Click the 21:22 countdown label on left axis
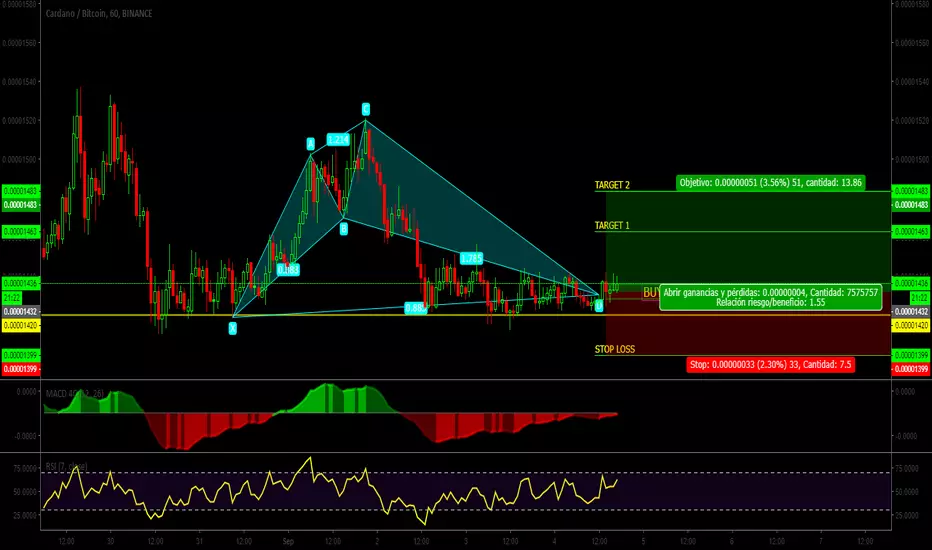The width and height of the screenshot is (932, 550). tap(12, 297)
